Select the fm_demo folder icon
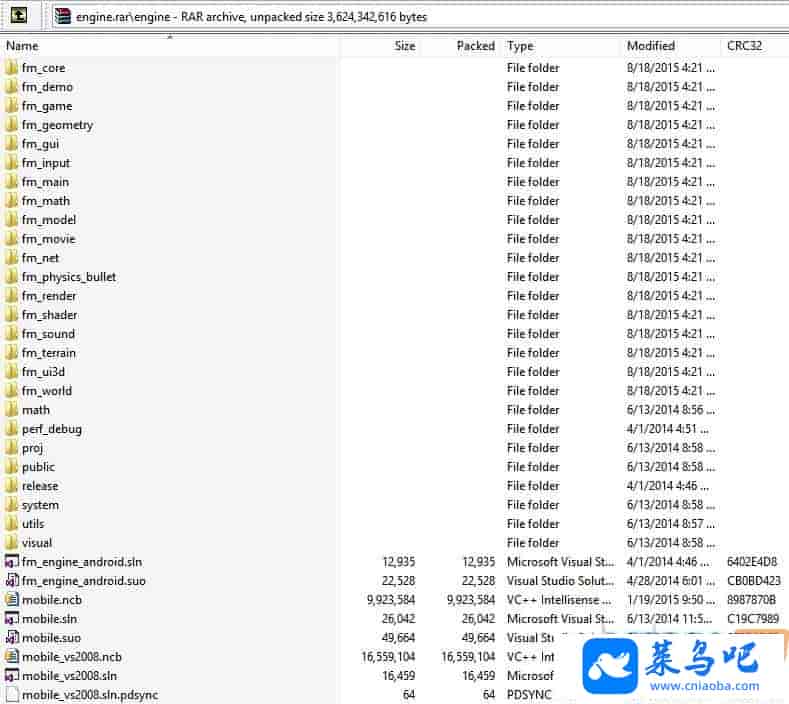The height and width of the screenshot is (704, 789). point(11,87)
